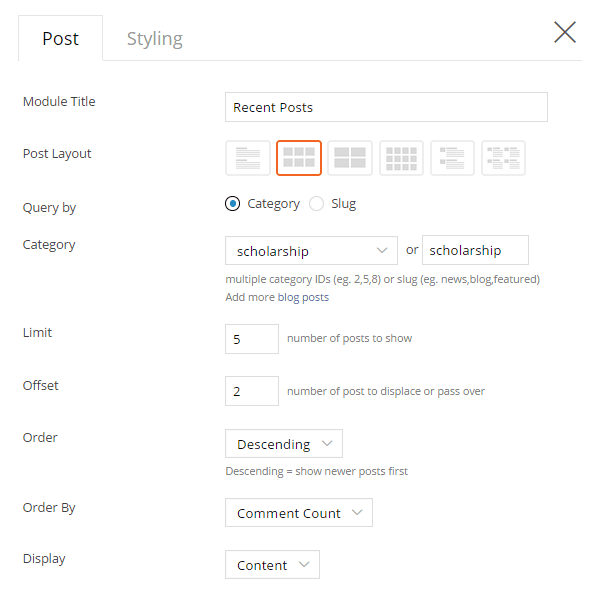Screen dimensions: 600x596
Task: Expand the Comment Count order-by dropdown
Action: 298,513
